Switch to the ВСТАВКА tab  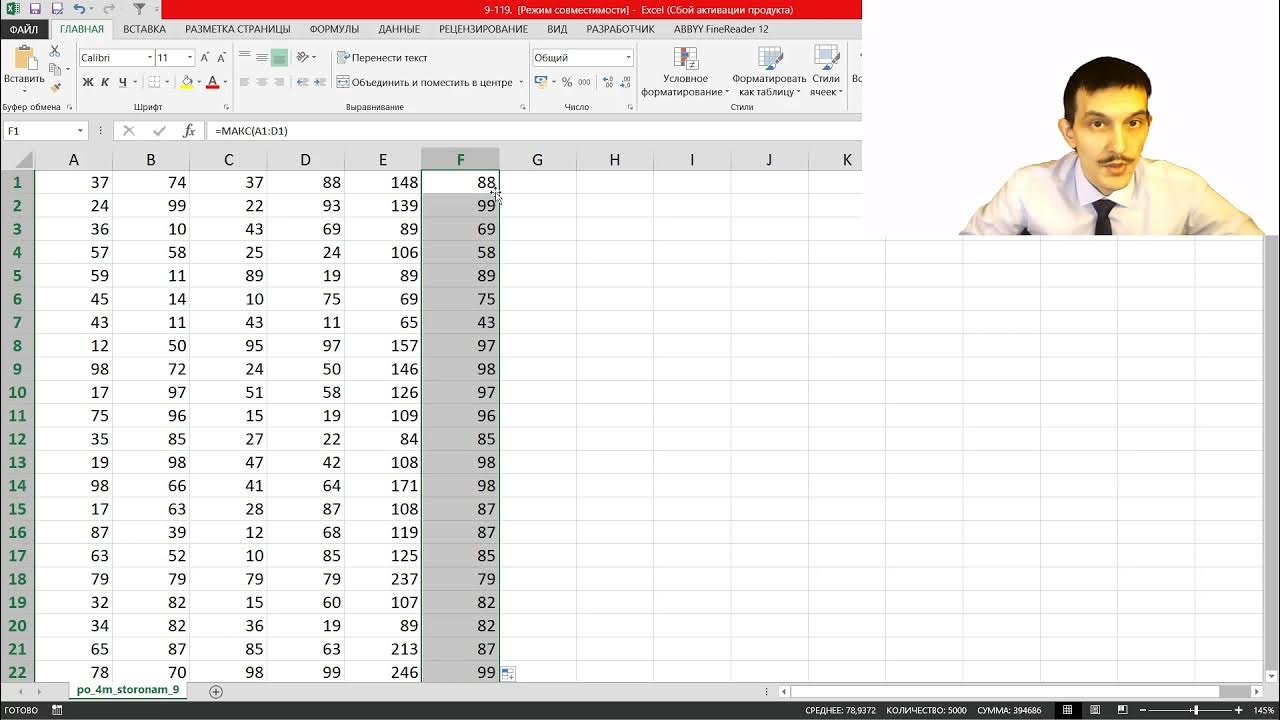145,29
